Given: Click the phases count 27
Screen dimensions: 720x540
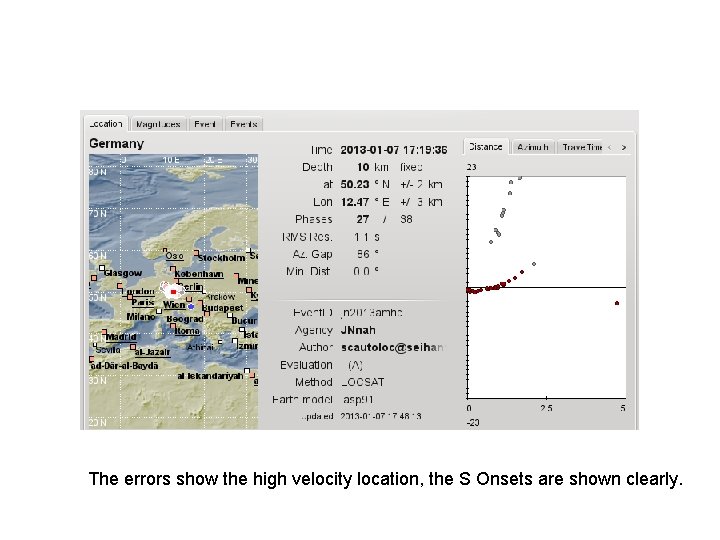Looking at the screenshot, I should coord(363,219).
